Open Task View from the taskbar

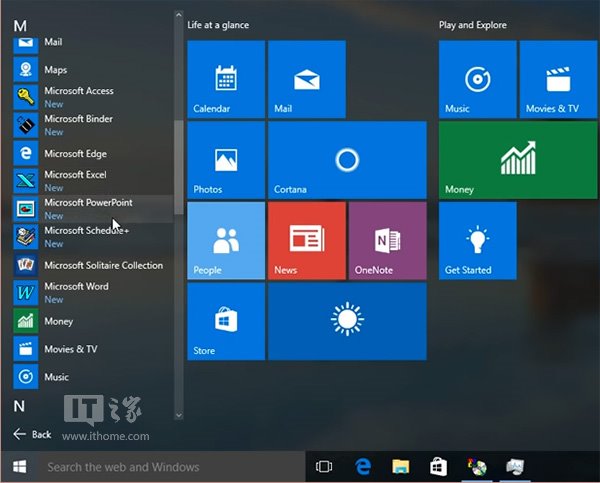(x=323, y=466)
